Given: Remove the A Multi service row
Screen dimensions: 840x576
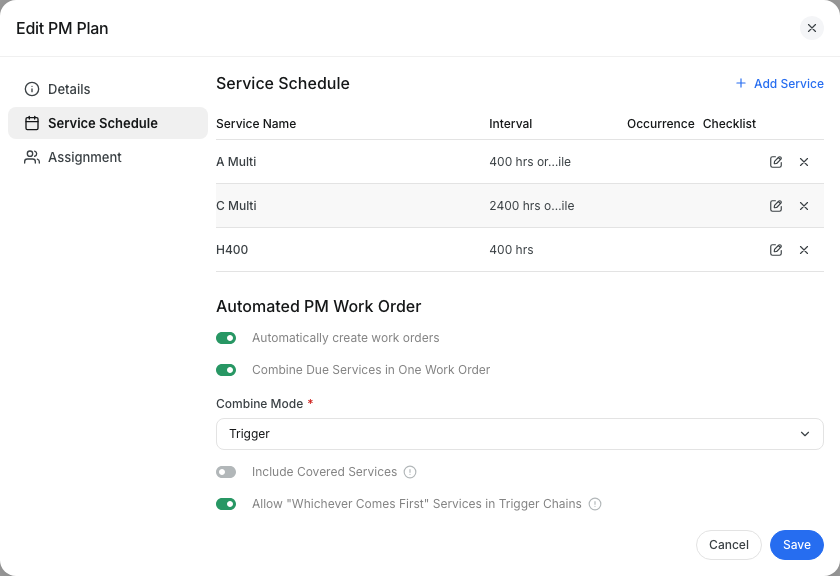Looking at the screenshot, I should click(804, 162).
